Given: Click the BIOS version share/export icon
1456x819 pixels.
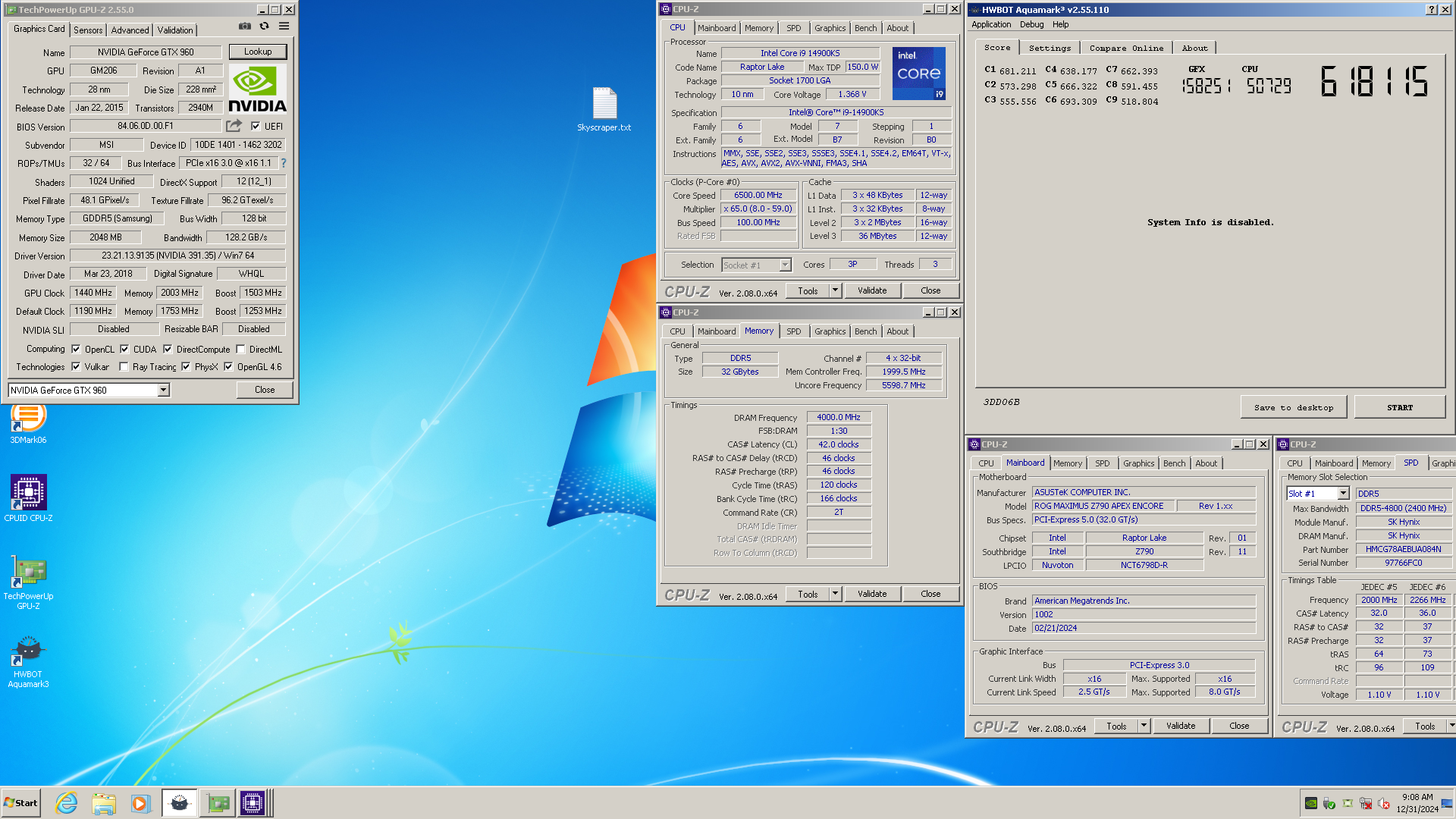Looking at the screenshot, I should tap(234, 126).
